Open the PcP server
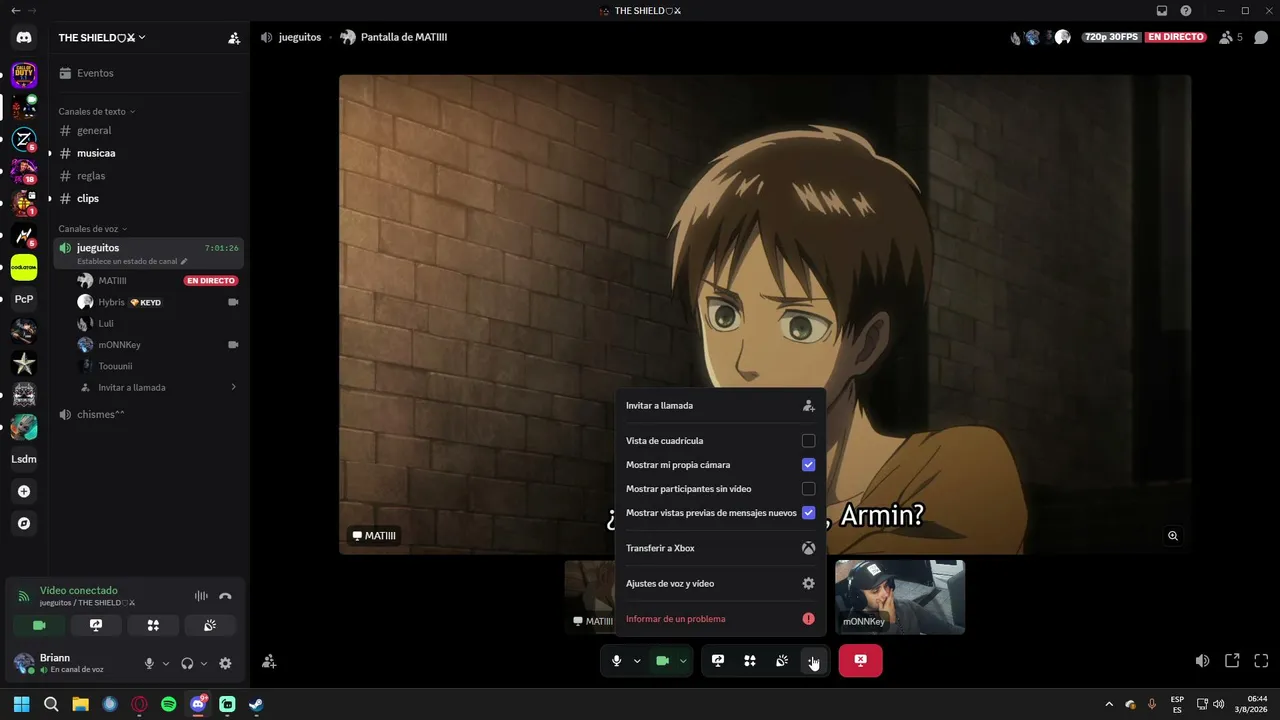Screen dimensions: 1280x720 point(24,299)
